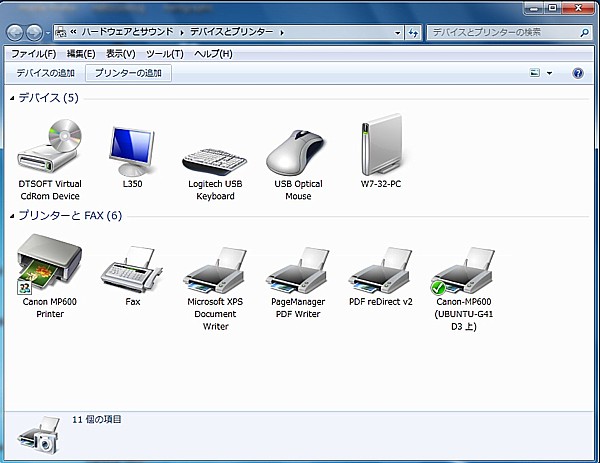Click デバイスとプリンター breadcrumb segment
This screenshot has height=463, width=600.
[232, 32]
